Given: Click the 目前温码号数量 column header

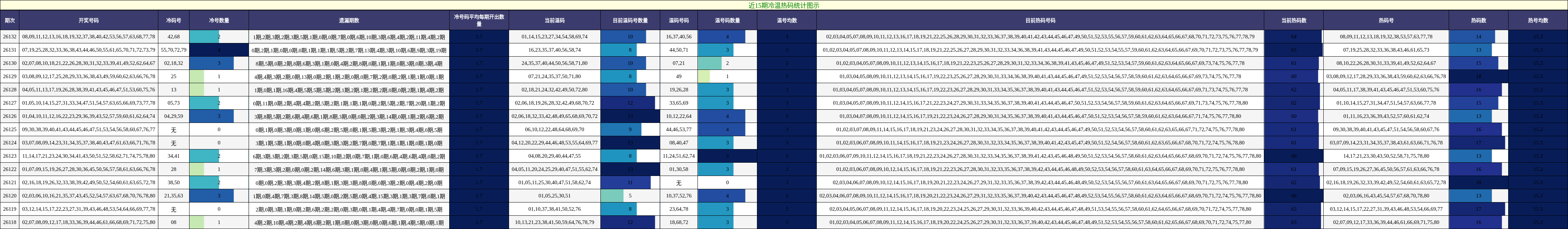Looking at the screenshot, I should pyautogui.click(x=630, y=20).
